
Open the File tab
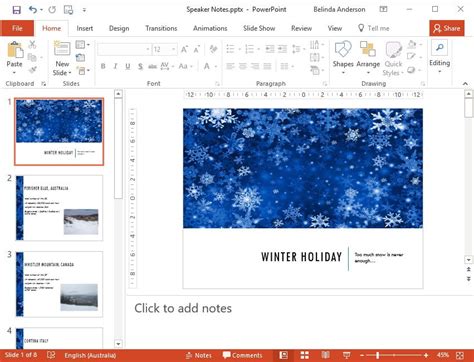point(17,28)
